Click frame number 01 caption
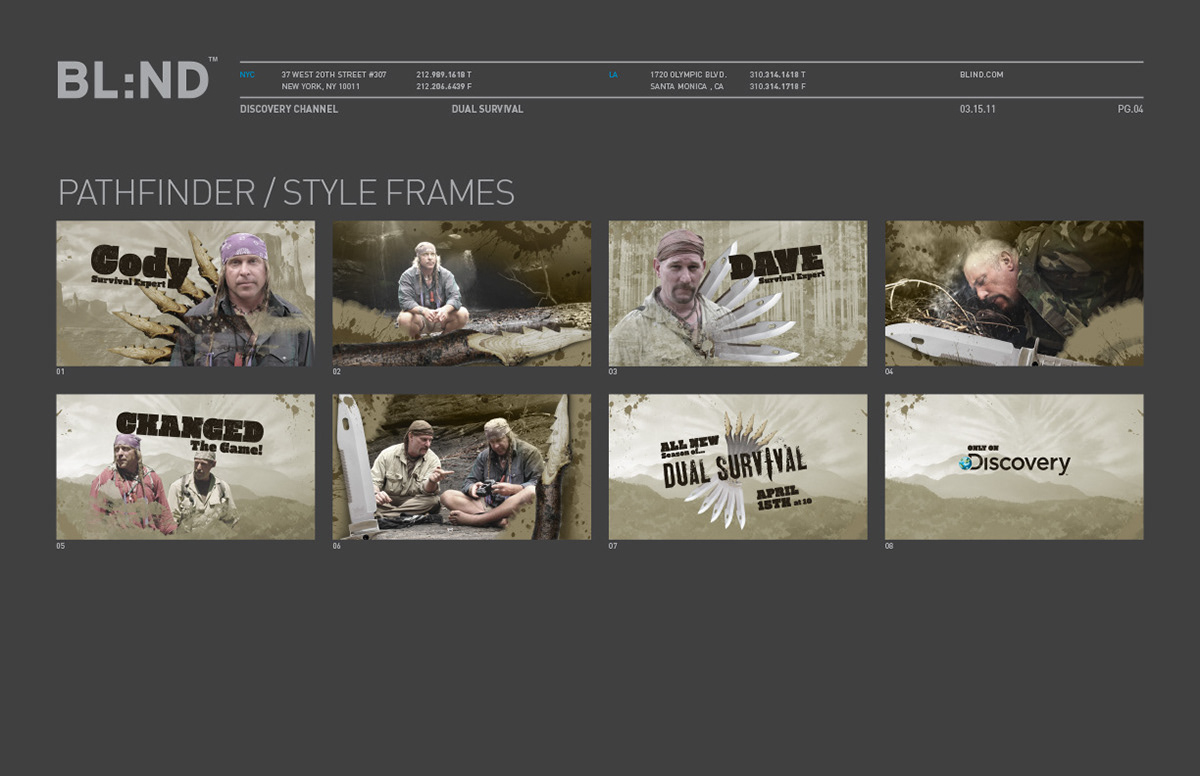The image size is (1200, 776). tap(61, 372)
